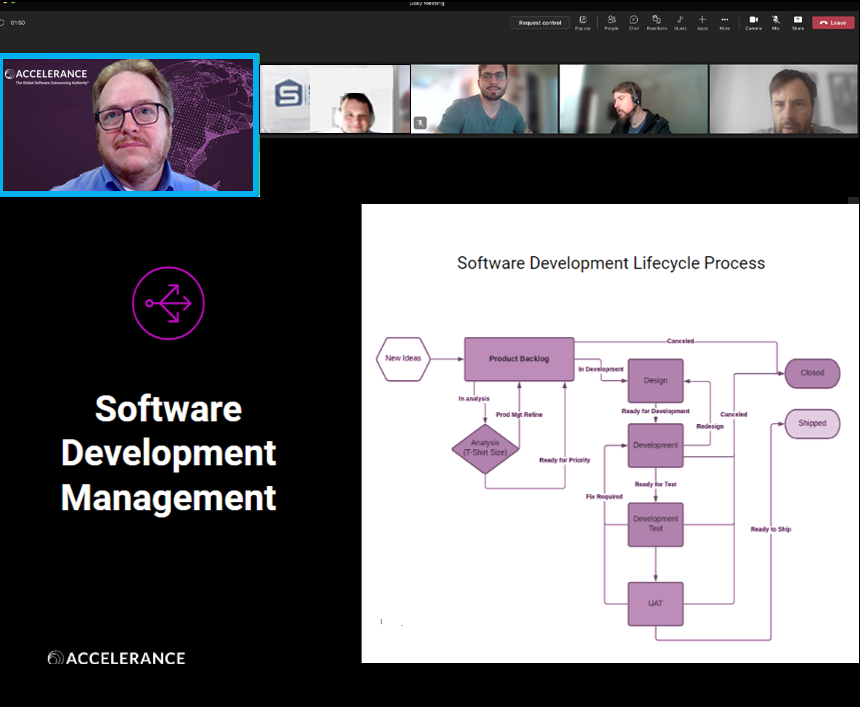Screen dimensions: 860x707
Task: Select the Accelerance presenter video tile
Action: [x=130, y=125]
